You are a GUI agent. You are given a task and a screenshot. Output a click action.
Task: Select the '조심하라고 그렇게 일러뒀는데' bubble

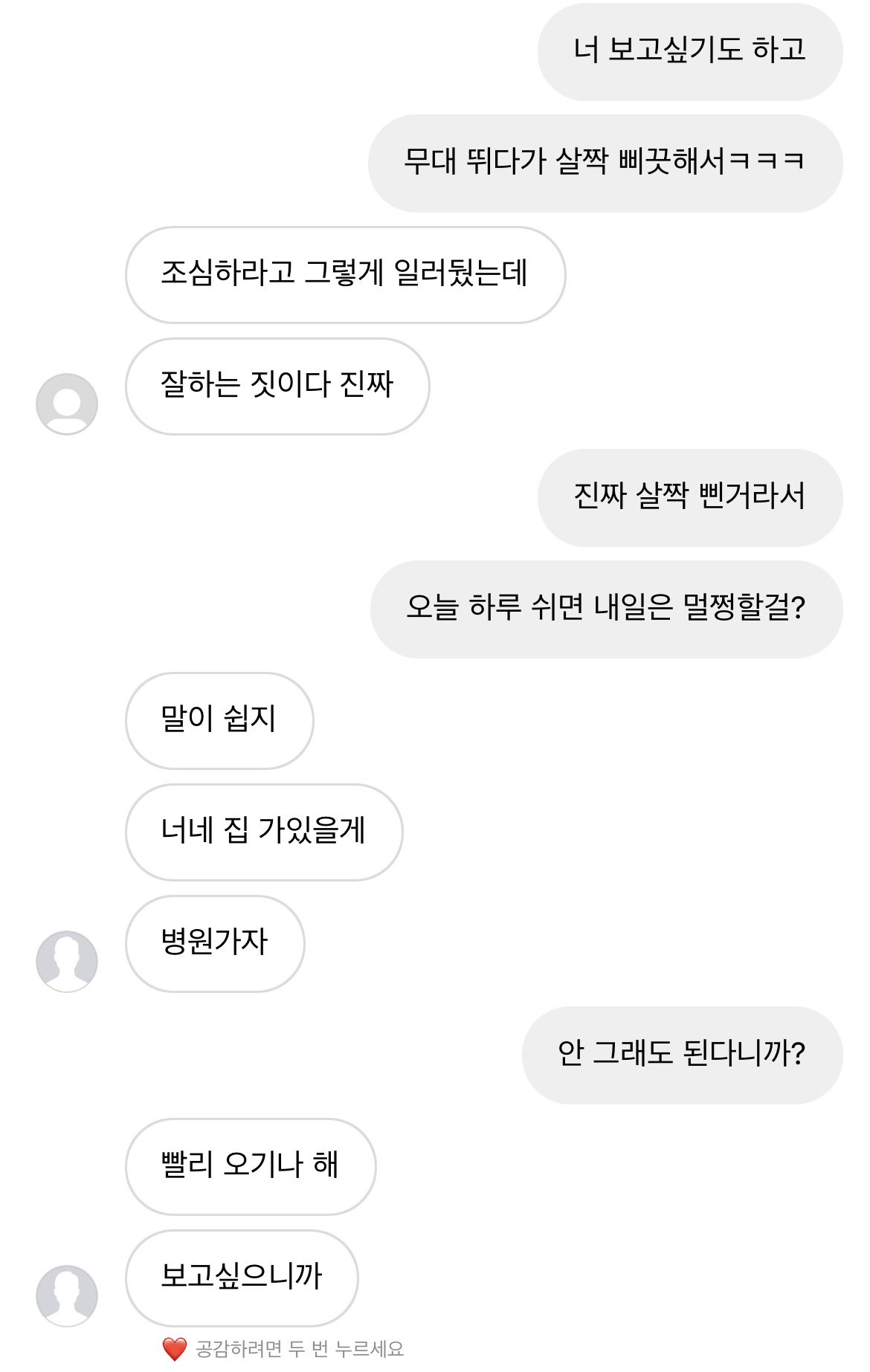tap(345, 274)
